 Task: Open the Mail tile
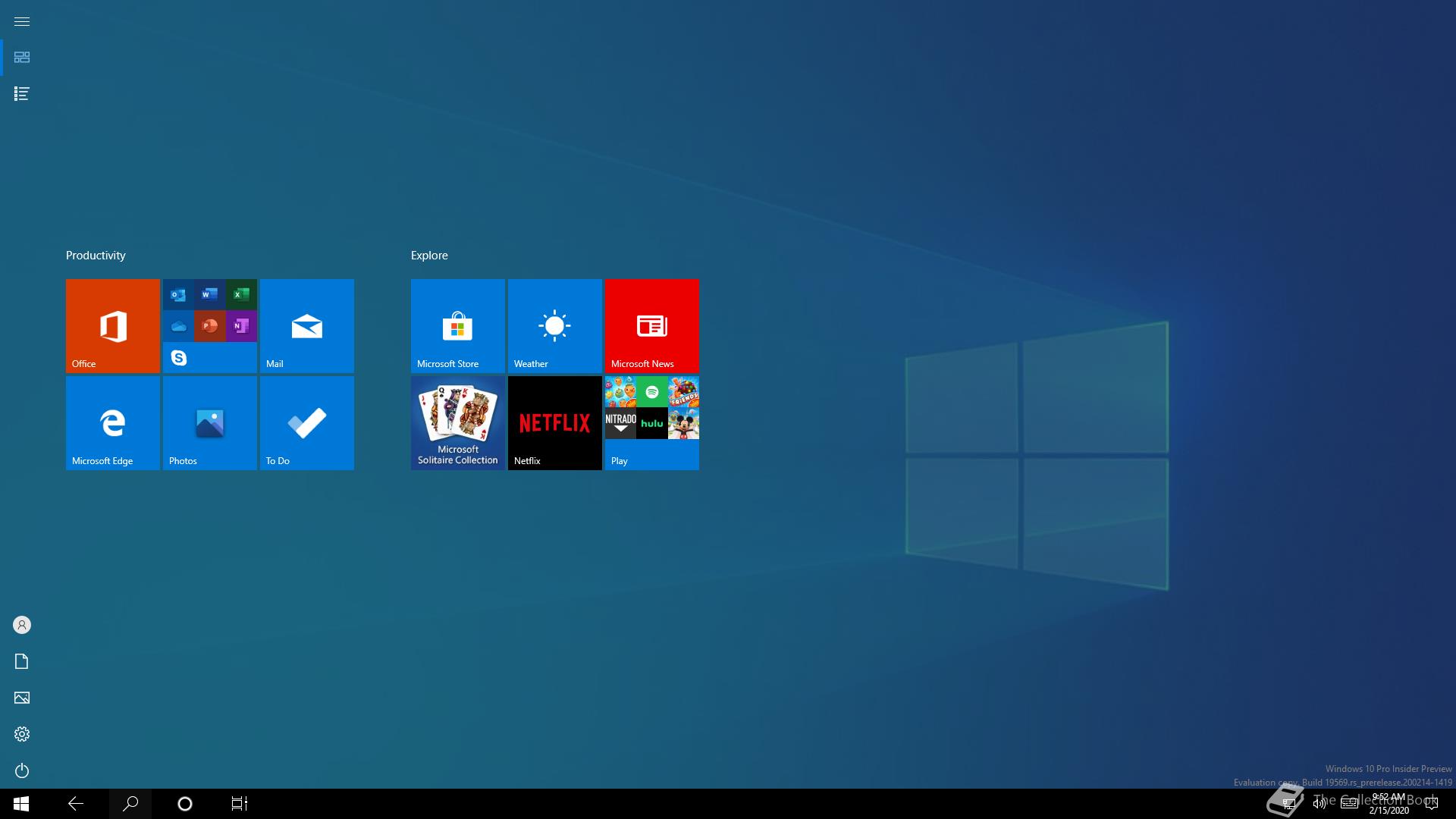[x=307, y=326]
